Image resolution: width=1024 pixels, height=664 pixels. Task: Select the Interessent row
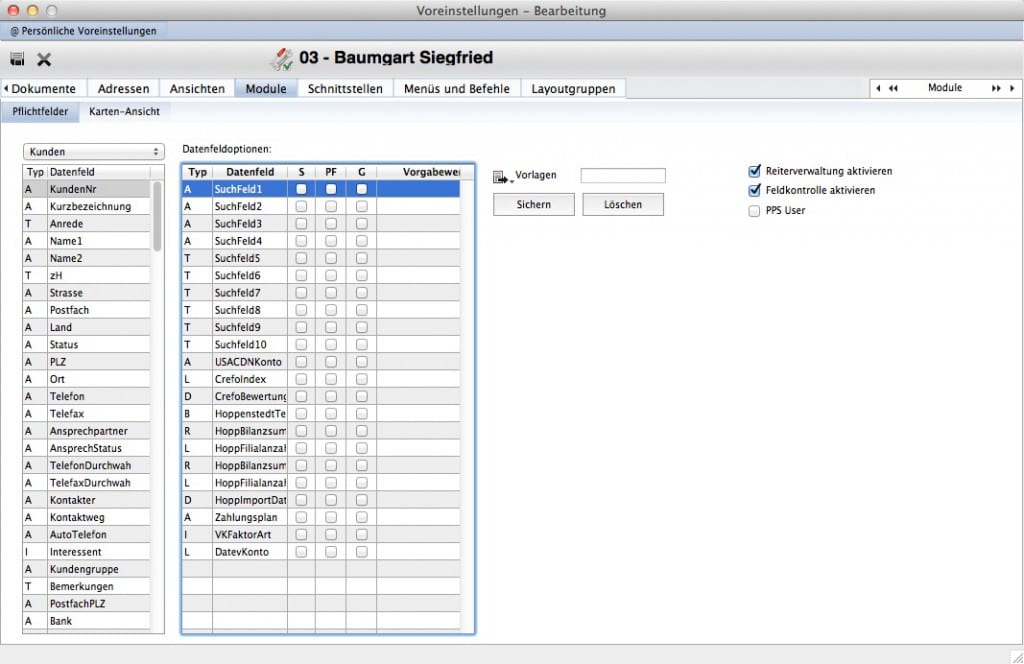pyautogui.click(x=86, y=552)
